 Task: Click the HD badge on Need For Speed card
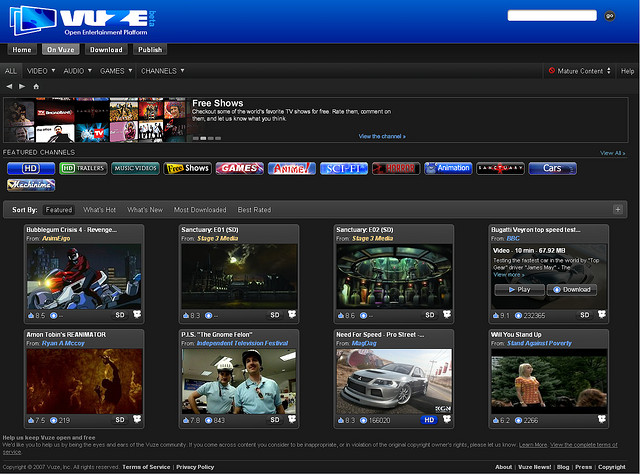pos(429,420)
